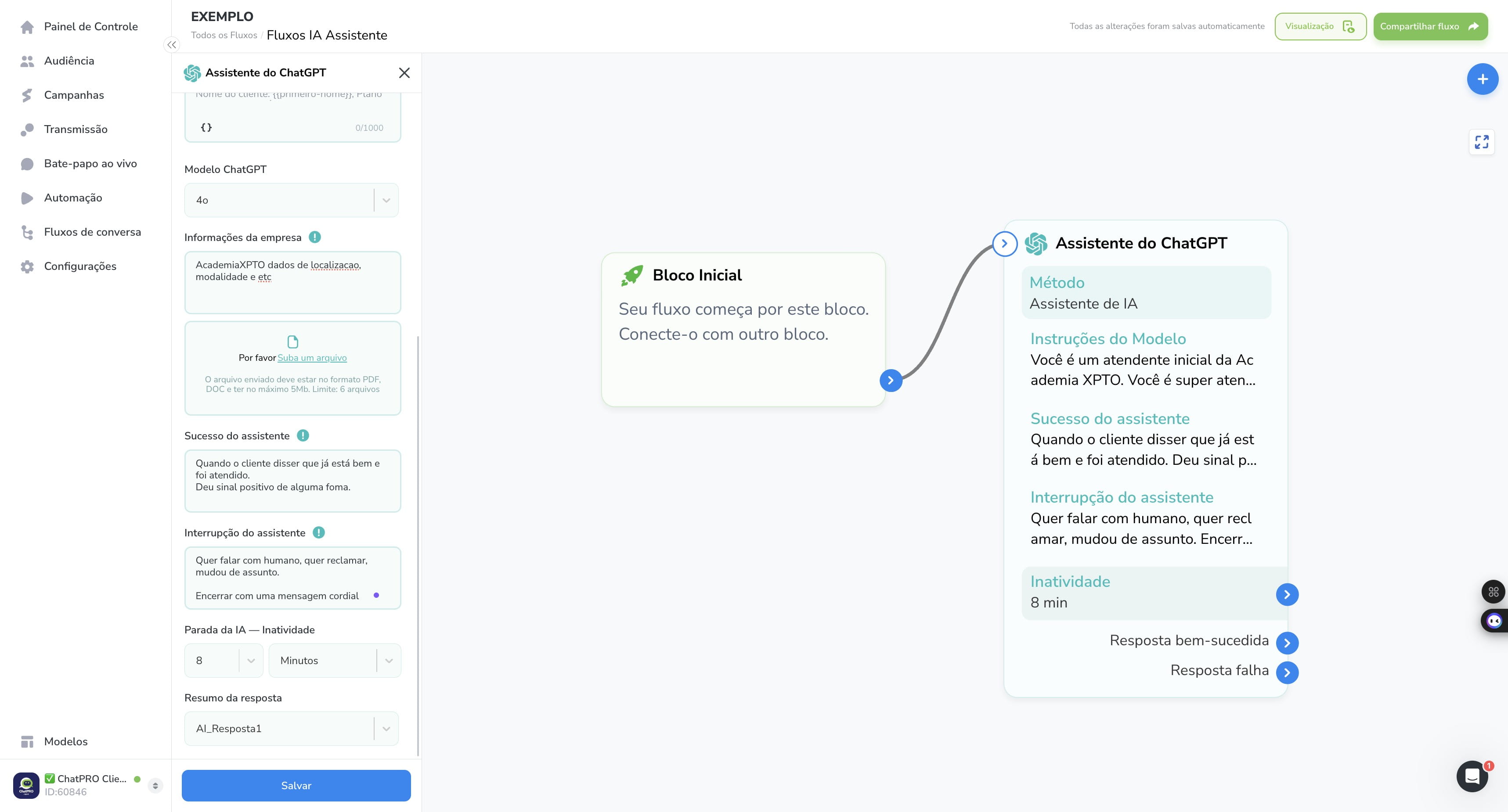Click the ChatPRO account avatar
The width and height of the screenshot is (1508, 812).
pyautogui.click(x=26, y=785)
